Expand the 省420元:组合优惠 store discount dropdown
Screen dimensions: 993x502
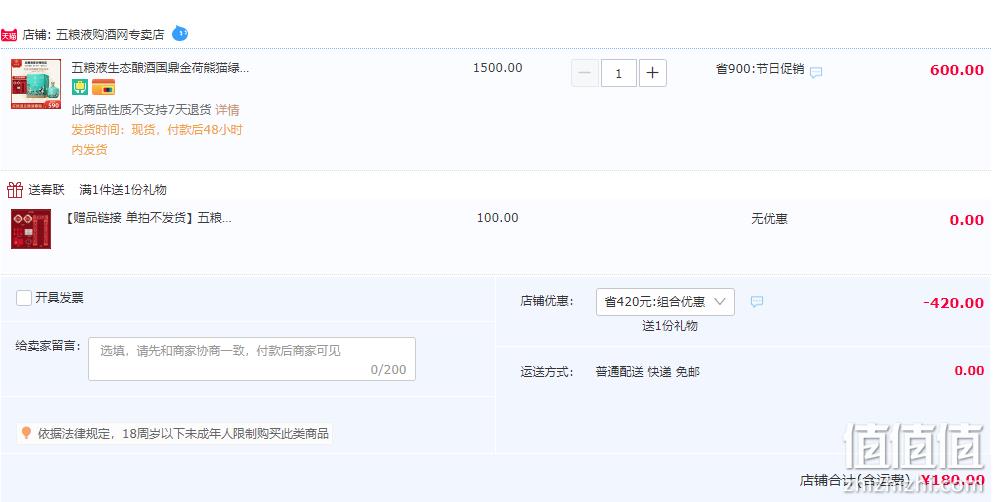click(x=665, y=302)
